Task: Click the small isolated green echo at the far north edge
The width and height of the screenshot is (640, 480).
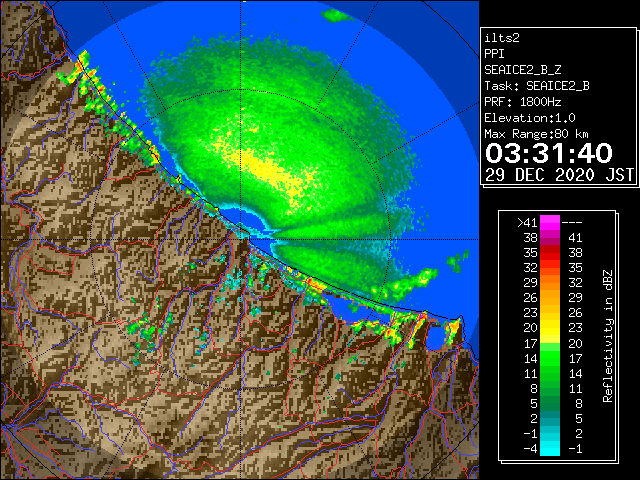Action: pyautogui.click(x=337, y=16)
